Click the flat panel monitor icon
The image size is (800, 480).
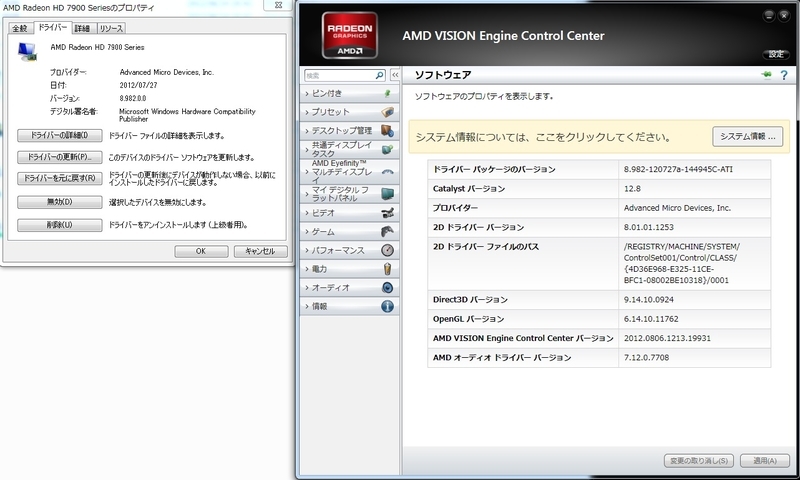pyautogui.click(x=387, y=194)
